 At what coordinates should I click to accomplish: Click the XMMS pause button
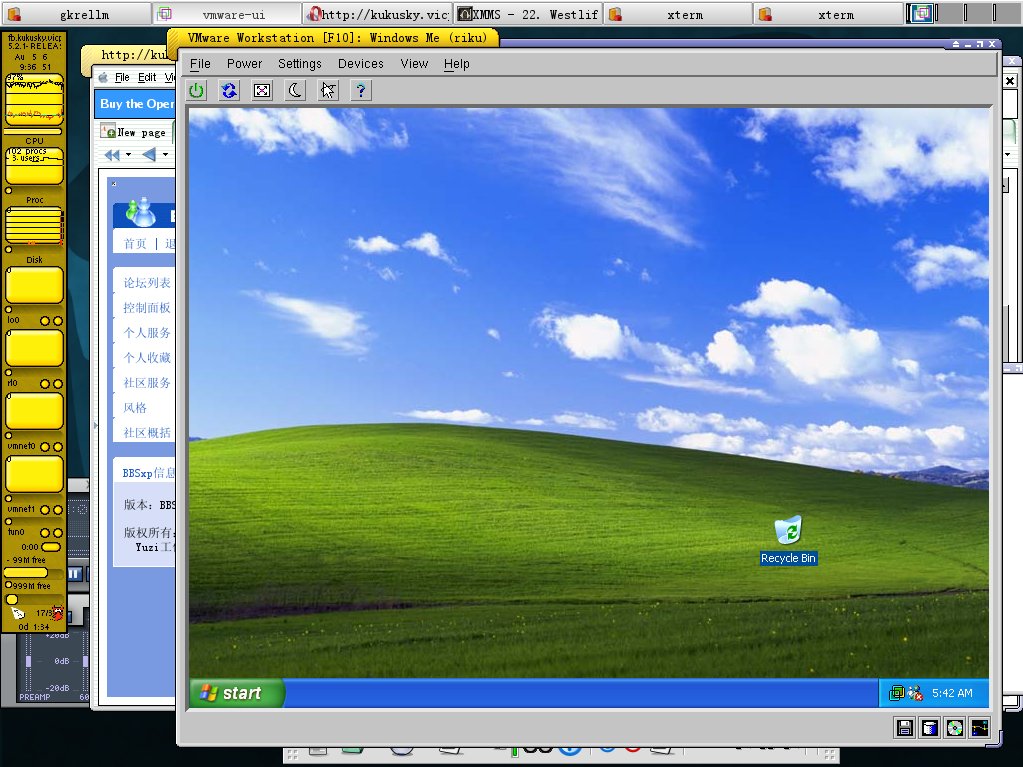tap(75, 574)
